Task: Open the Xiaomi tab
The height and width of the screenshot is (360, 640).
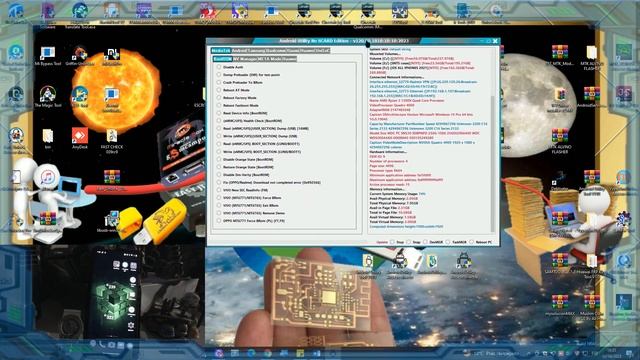Action: point(292,51)
